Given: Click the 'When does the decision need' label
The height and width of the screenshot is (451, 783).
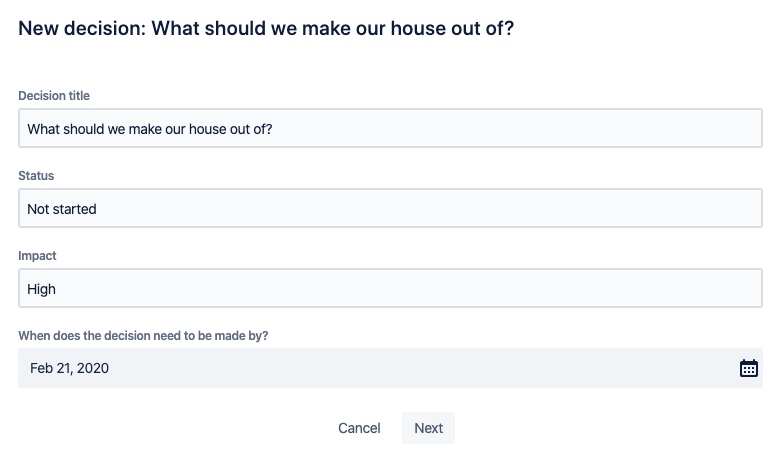Looking at the screenshot, I should (x=143, y=336).
